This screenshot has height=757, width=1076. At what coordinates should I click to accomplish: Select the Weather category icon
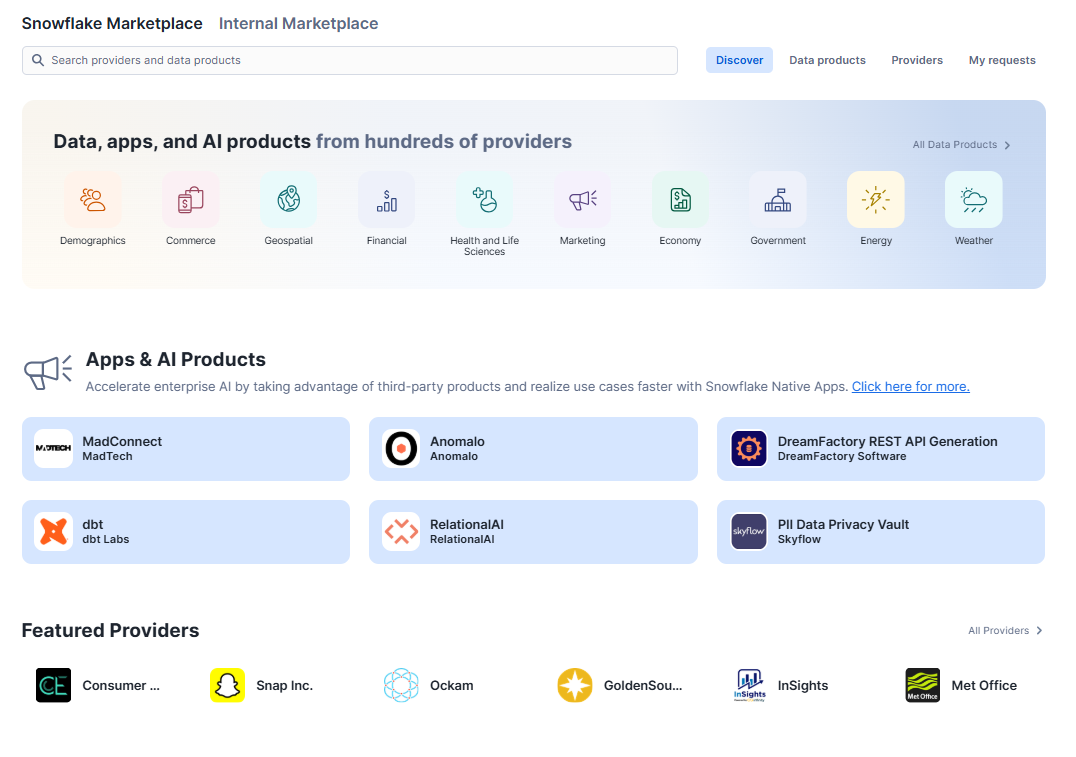click(x=973, y=199)
